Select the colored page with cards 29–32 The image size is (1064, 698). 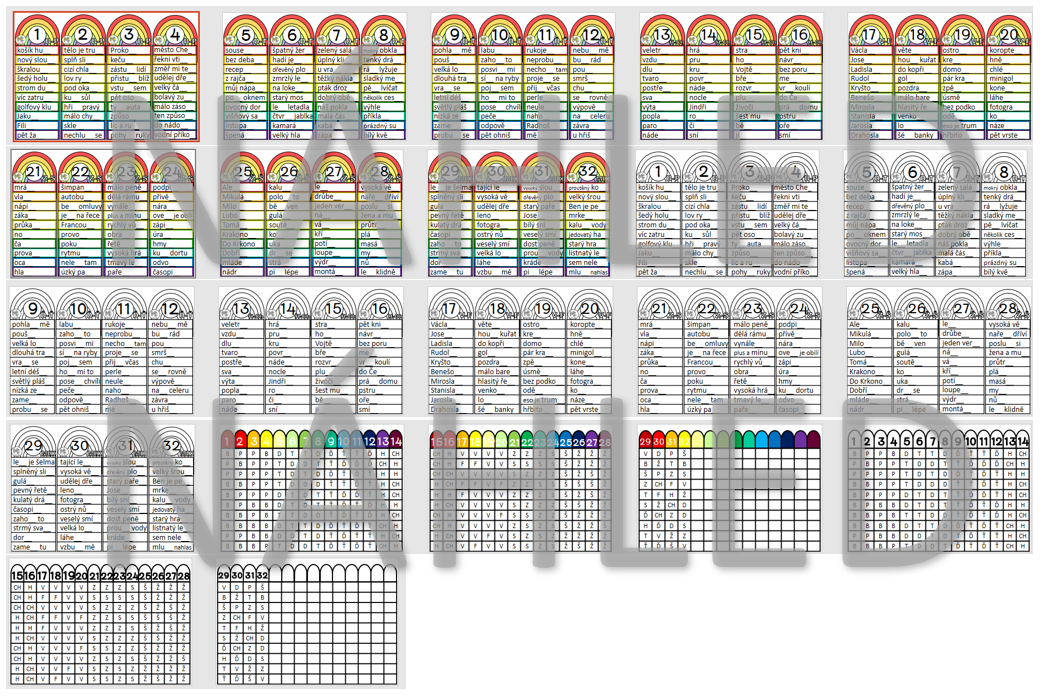pyautogui.click(x=520, y=214)
